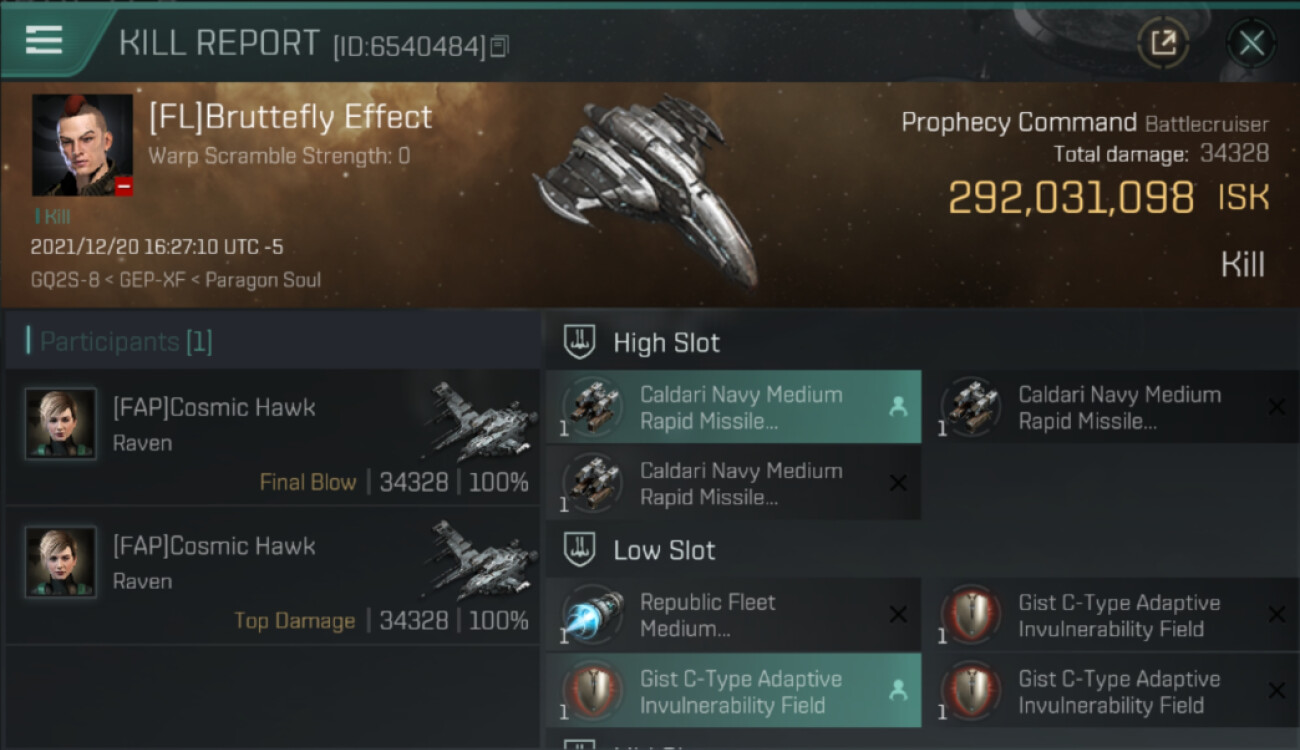Click the share kill report icon
Viewport: 1300px width, 750px height.
1163,43
